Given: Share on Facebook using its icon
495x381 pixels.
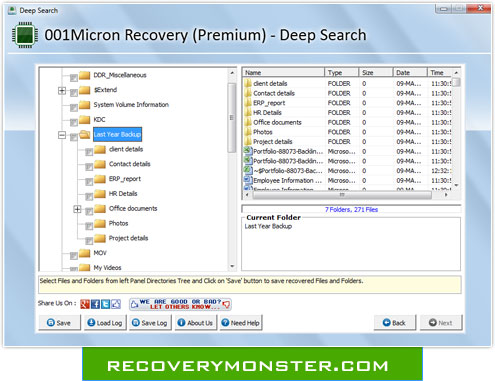Looking at the screenshot, I should (95, 304).
